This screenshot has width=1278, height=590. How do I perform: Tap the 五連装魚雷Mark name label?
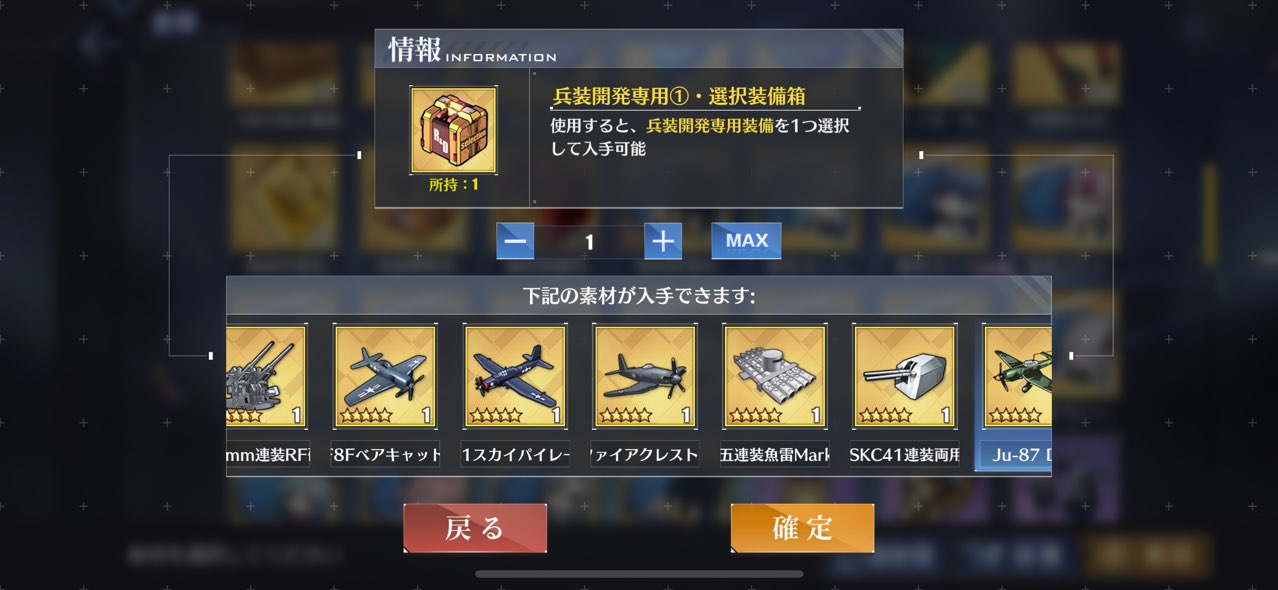tap(775, 455)
